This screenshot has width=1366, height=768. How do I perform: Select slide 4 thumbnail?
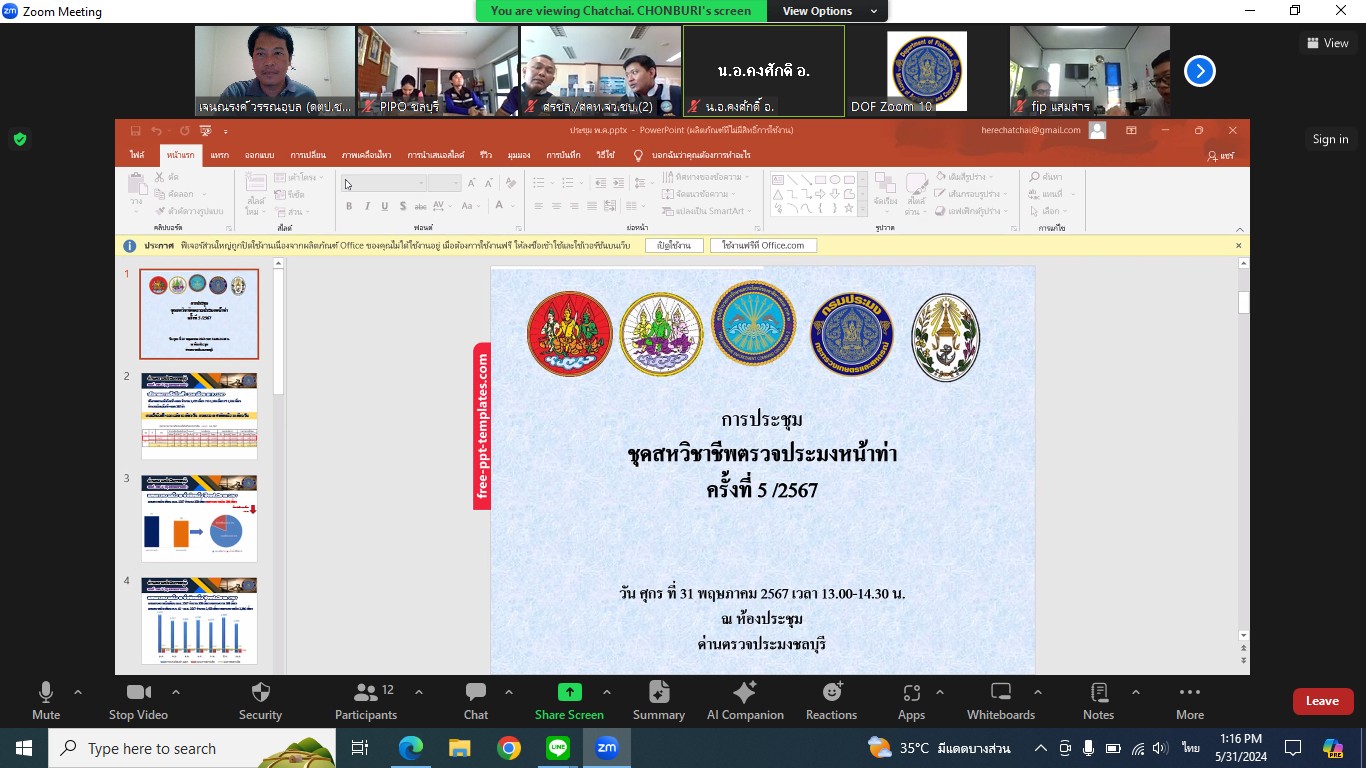point(199,620)
